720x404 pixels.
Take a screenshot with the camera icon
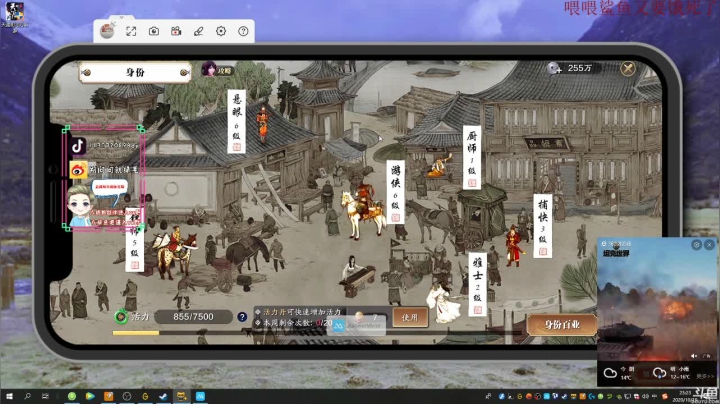[154, 31]
